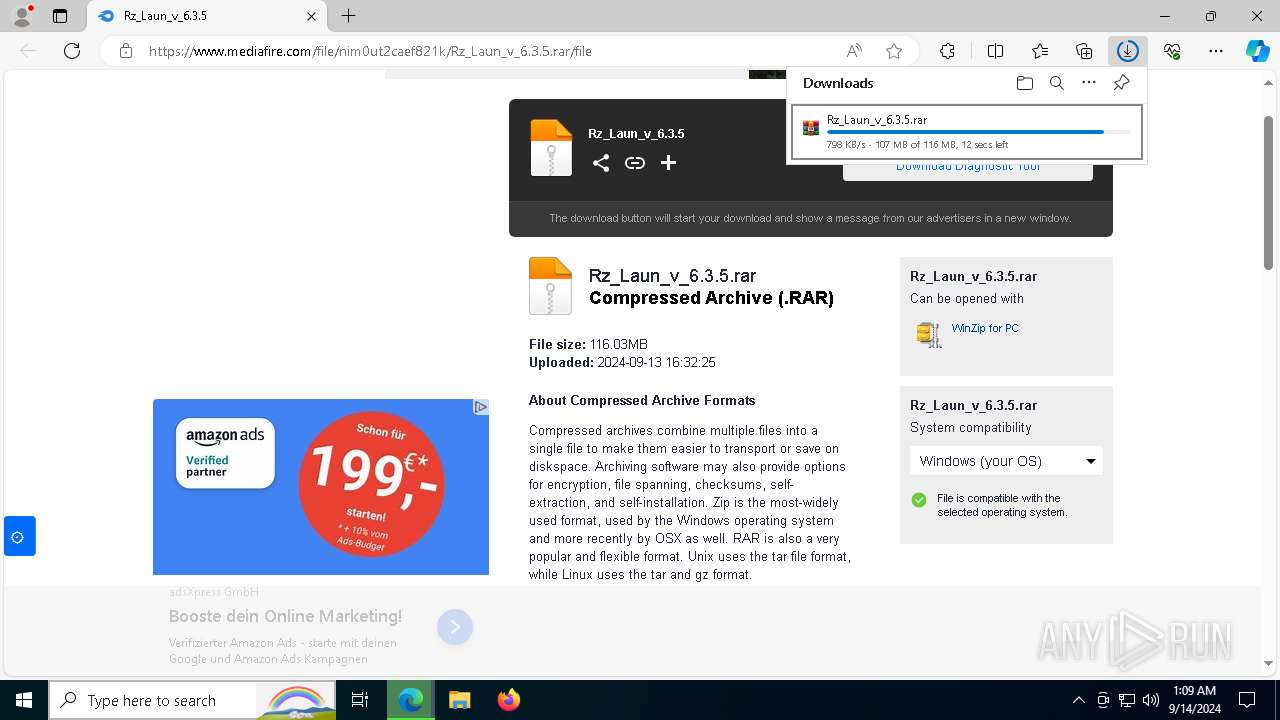Open the AdChoices icon on ad
Image resolution: width=1280 pixels, height=720 pixels.
point(481,407)
